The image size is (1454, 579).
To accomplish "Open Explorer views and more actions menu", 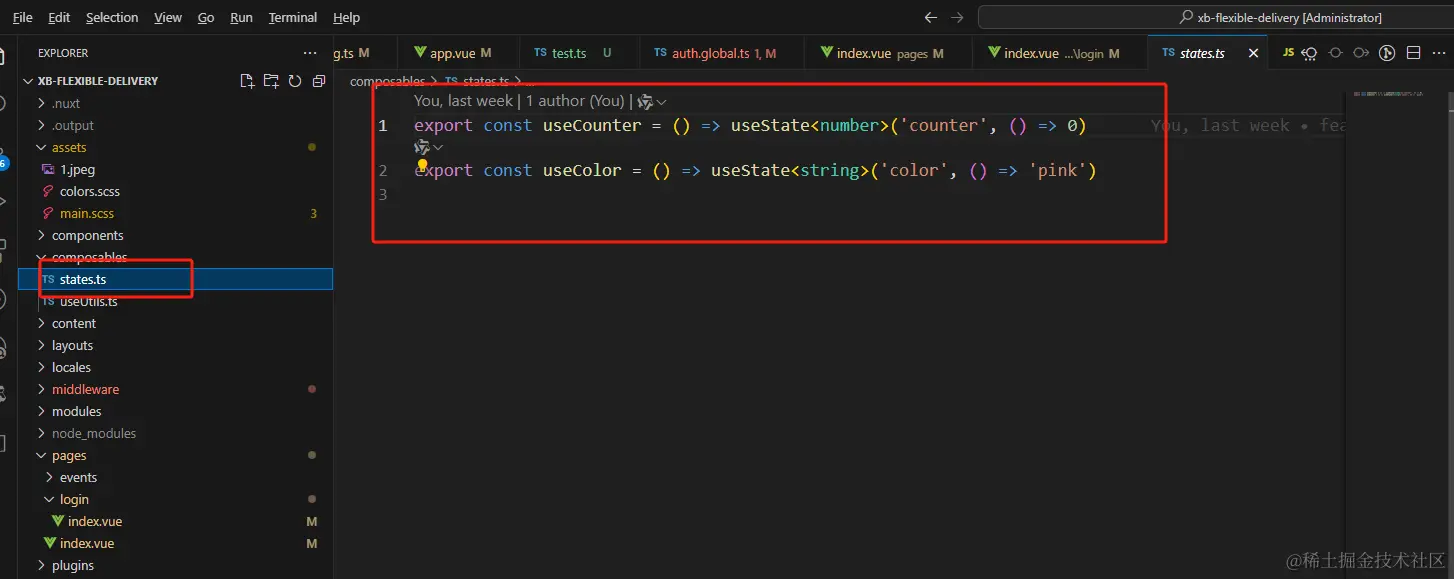I will (x=310, y=53).
